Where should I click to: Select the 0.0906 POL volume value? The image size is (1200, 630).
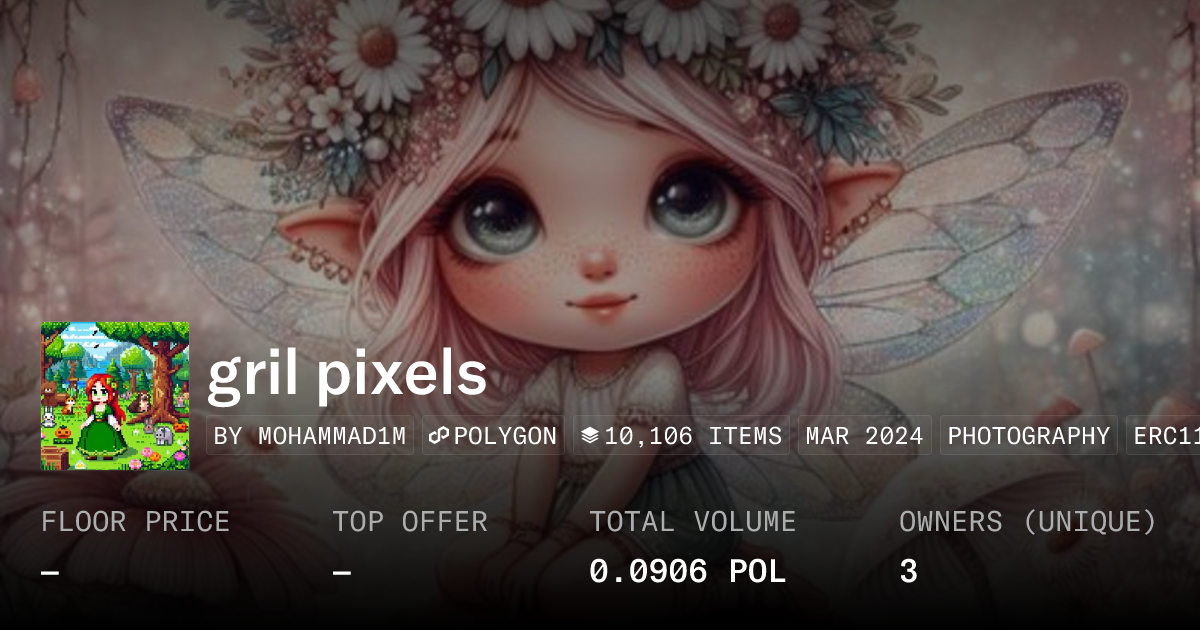click(687, 572)
